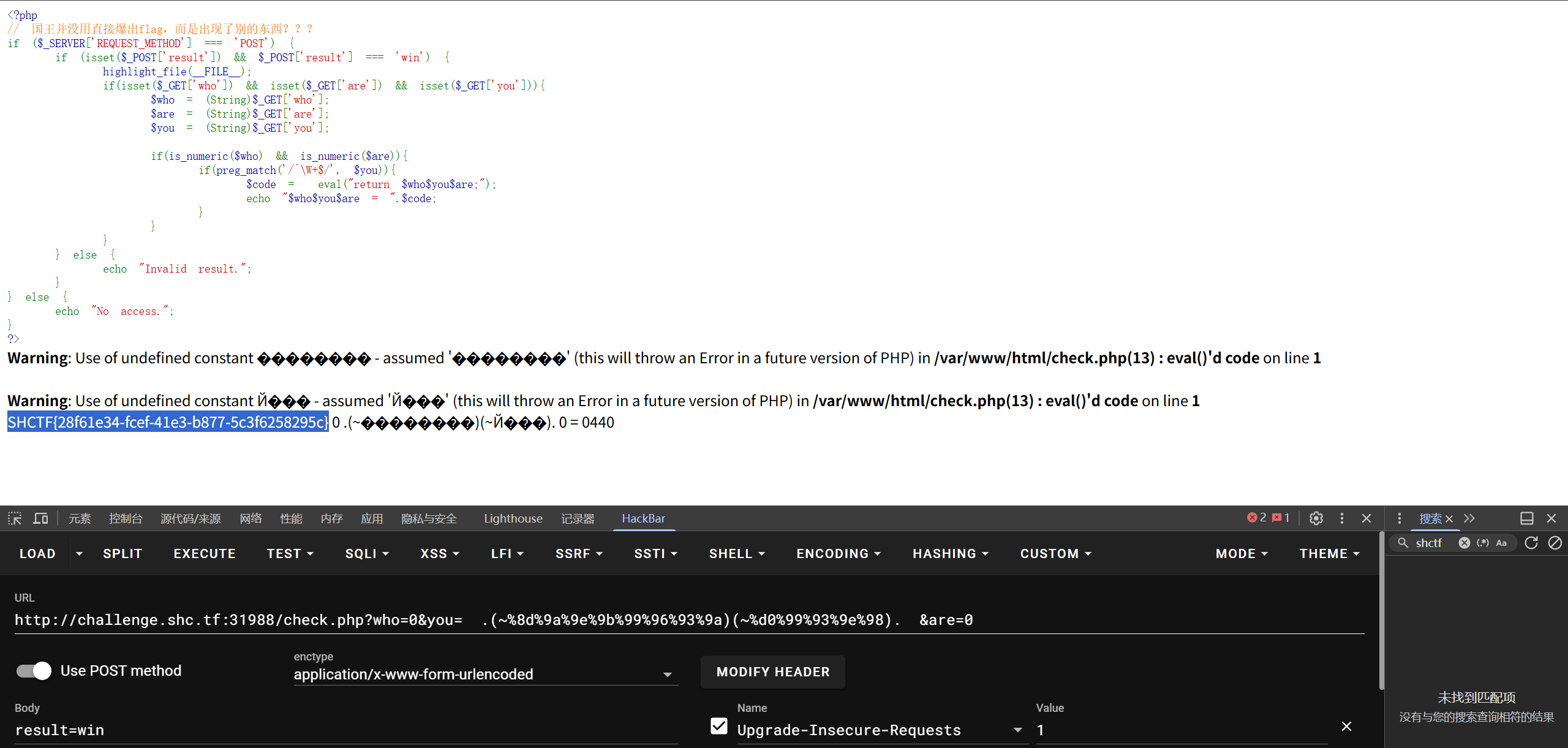Open the HASHING dropdown
This screenshot has width=1568, height=748.
(951, 554)
